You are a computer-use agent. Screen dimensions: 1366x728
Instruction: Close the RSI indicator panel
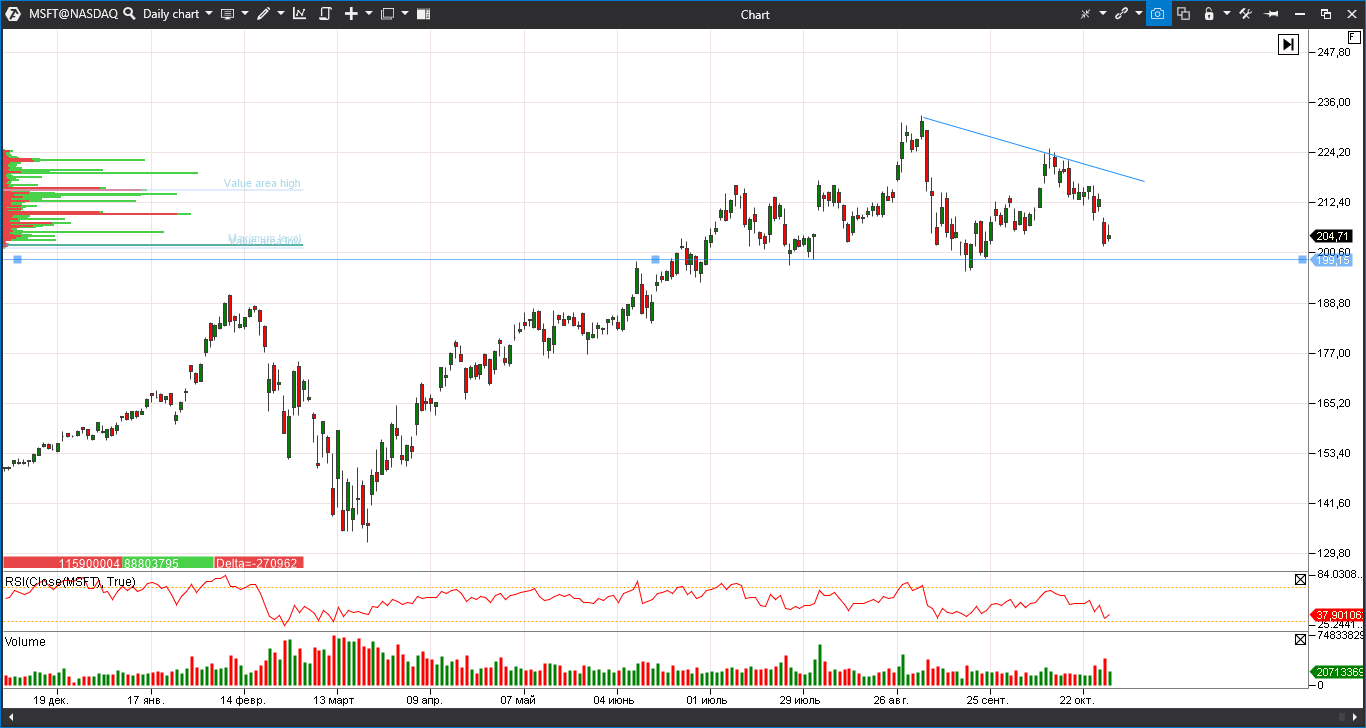coord(1300,579)
